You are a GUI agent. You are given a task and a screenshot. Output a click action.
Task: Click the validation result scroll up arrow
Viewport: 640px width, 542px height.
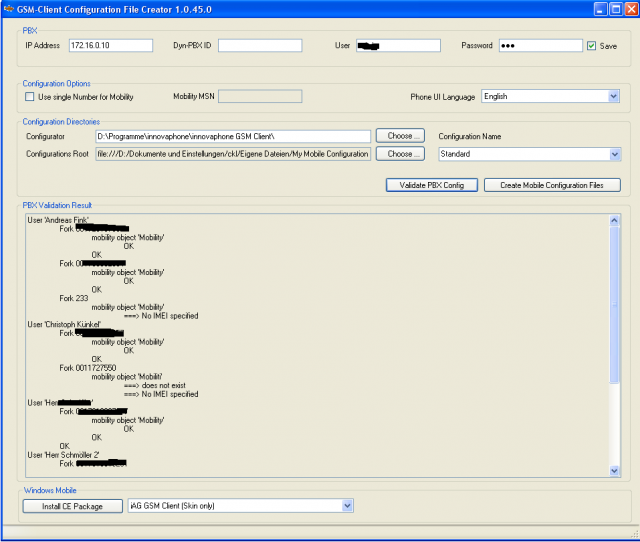pos(614,221)
